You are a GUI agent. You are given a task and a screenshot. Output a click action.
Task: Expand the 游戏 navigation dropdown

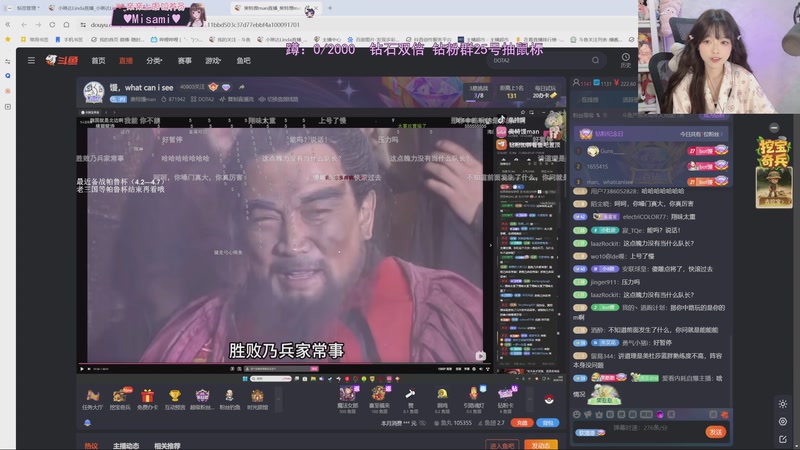coord(213,61)
